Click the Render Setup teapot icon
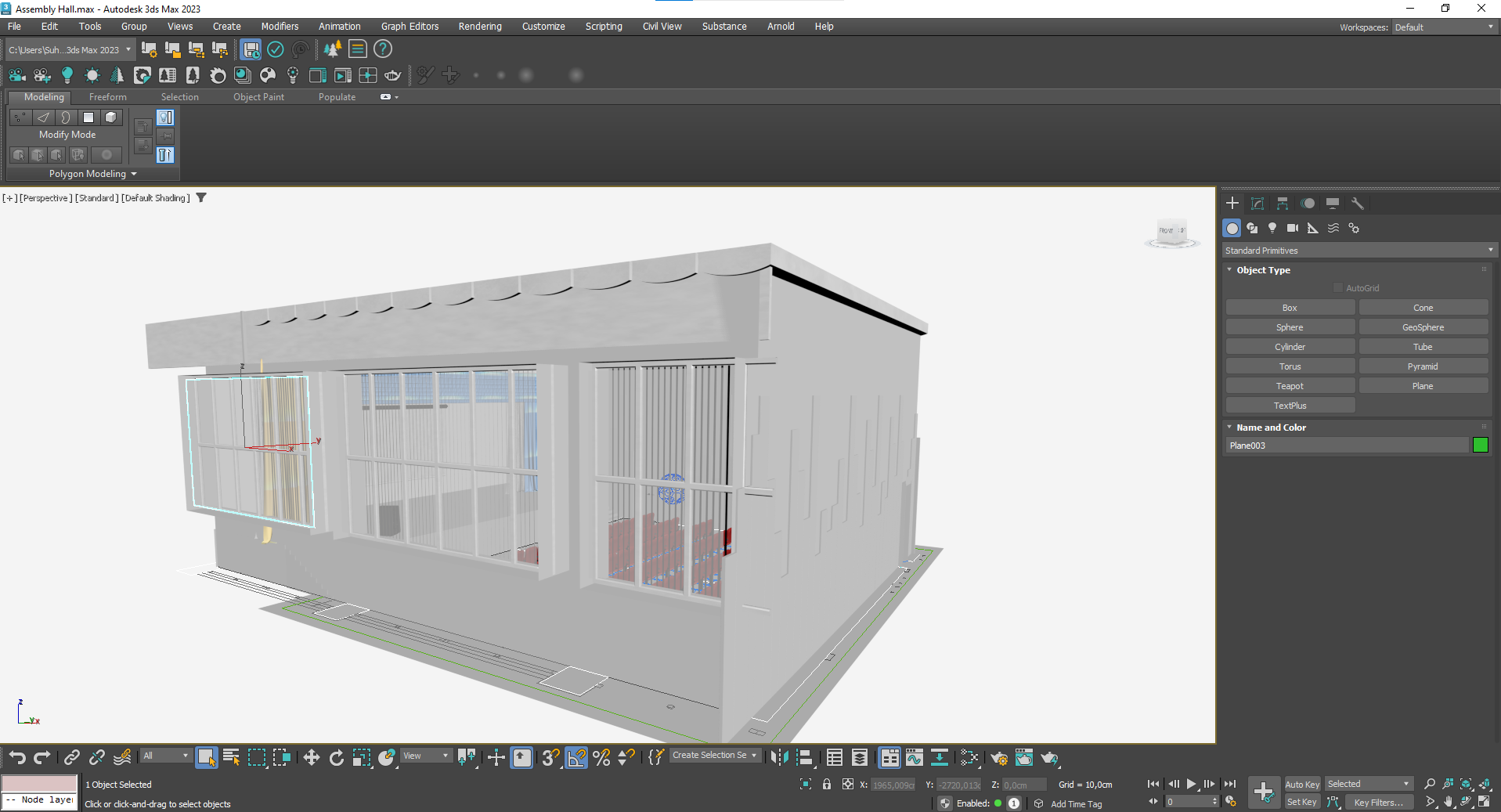Image resolution: width=1501 pixels, height=812 pixels. click(999, 757)
